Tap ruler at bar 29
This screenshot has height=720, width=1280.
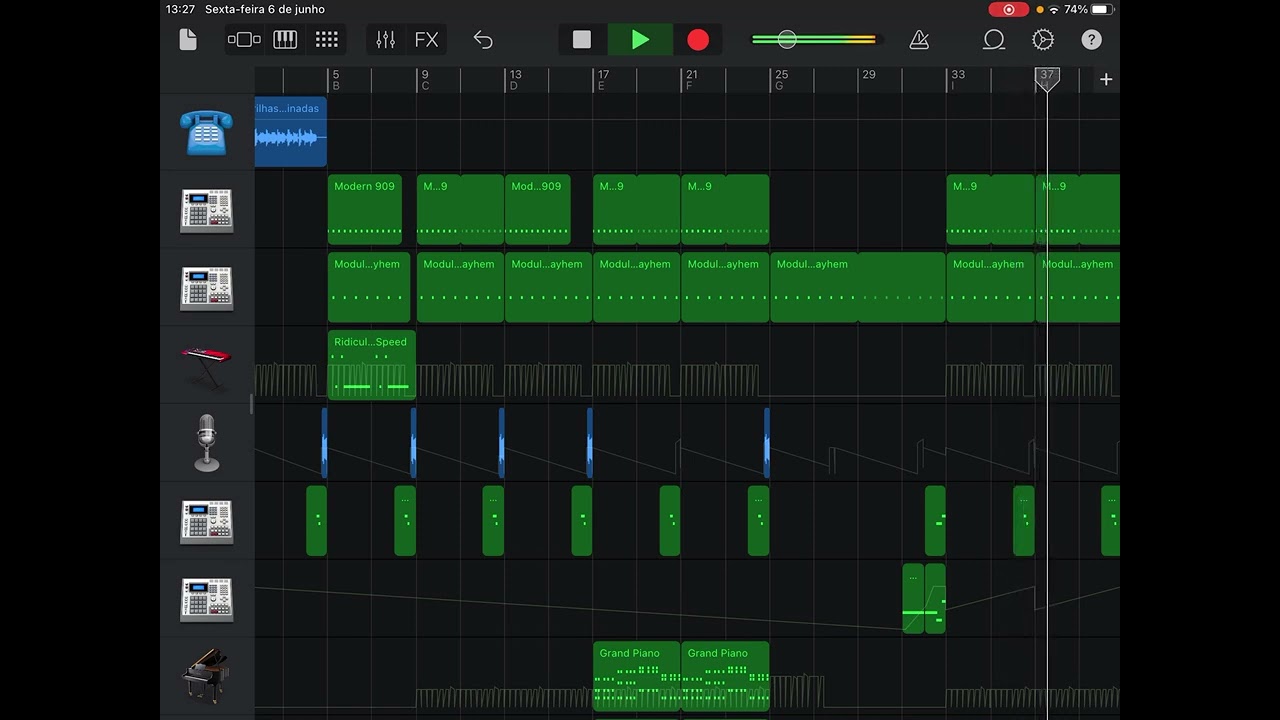(x=868, y=75)
